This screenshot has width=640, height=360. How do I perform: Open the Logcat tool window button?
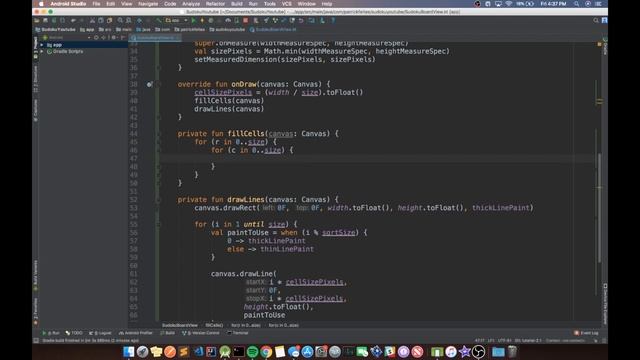pyautogui.click(x=100, y=333)
